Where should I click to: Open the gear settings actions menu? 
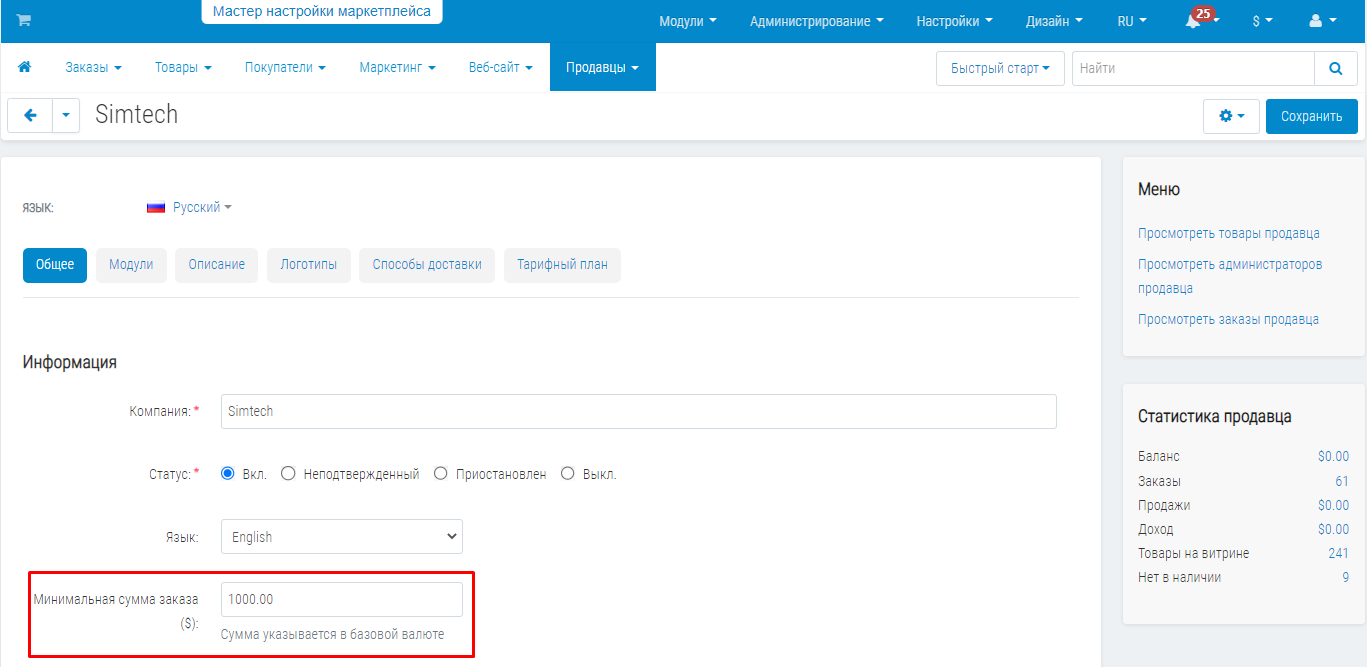(1231, 116)
